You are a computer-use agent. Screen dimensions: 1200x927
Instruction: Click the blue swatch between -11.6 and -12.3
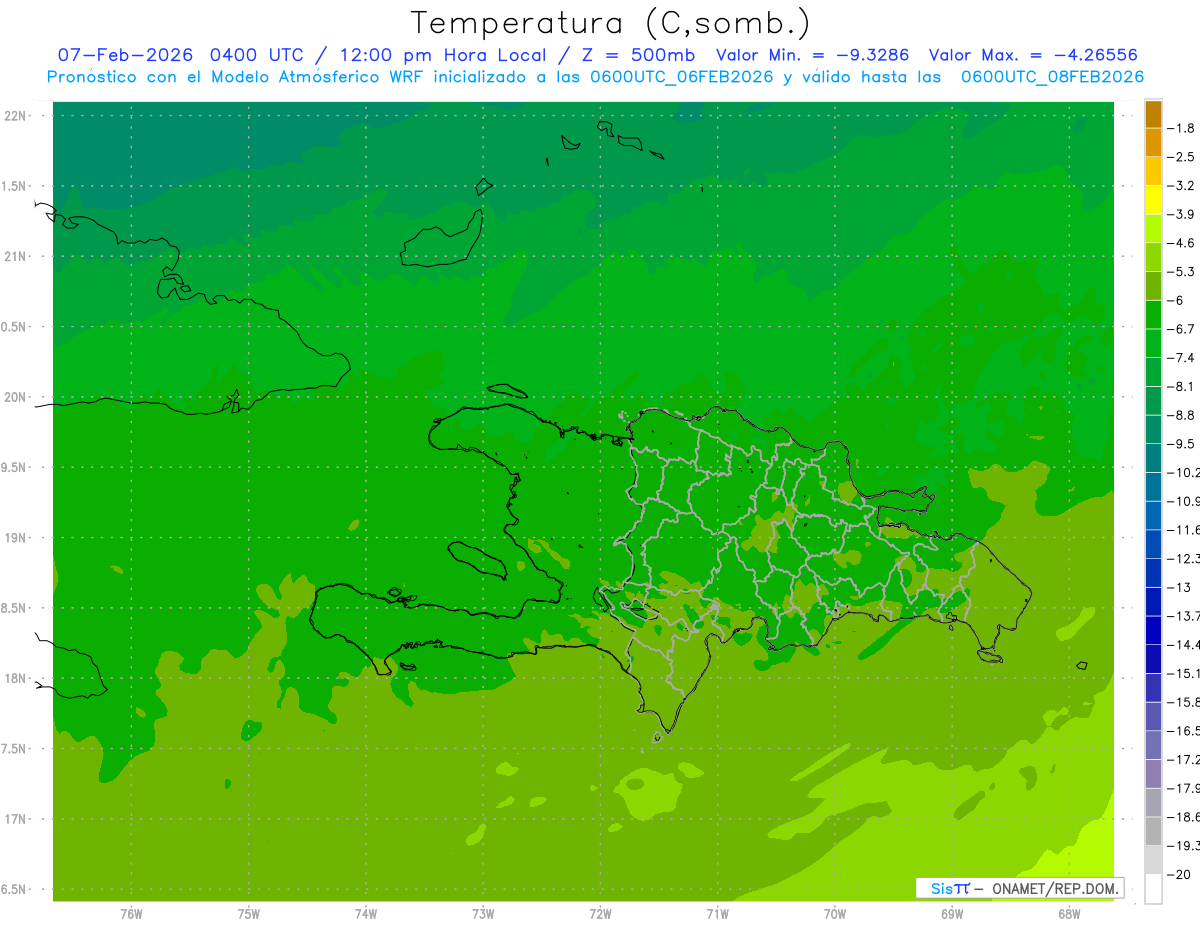(1153, 544)
